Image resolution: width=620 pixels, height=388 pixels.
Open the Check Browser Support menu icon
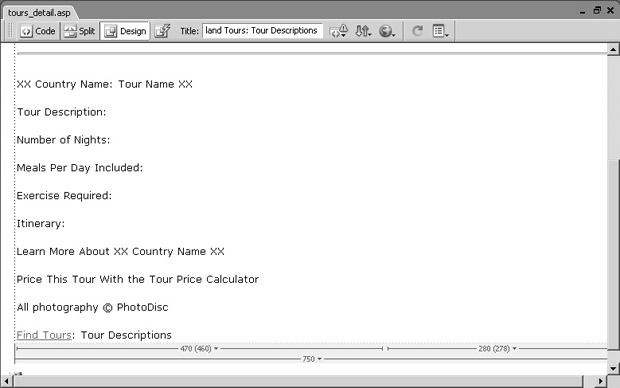(338, 31)
